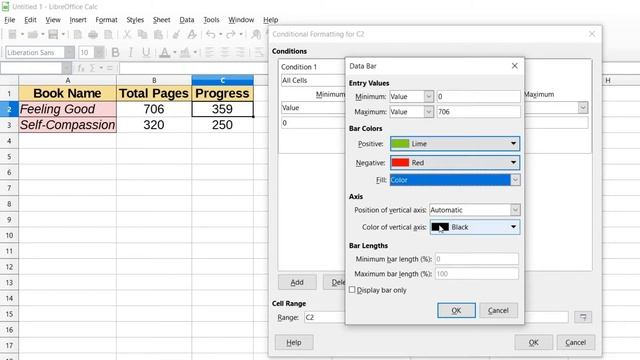
Task: Click Cancel in Conditional Formatting dialog
Action: (x=576, y=342)
